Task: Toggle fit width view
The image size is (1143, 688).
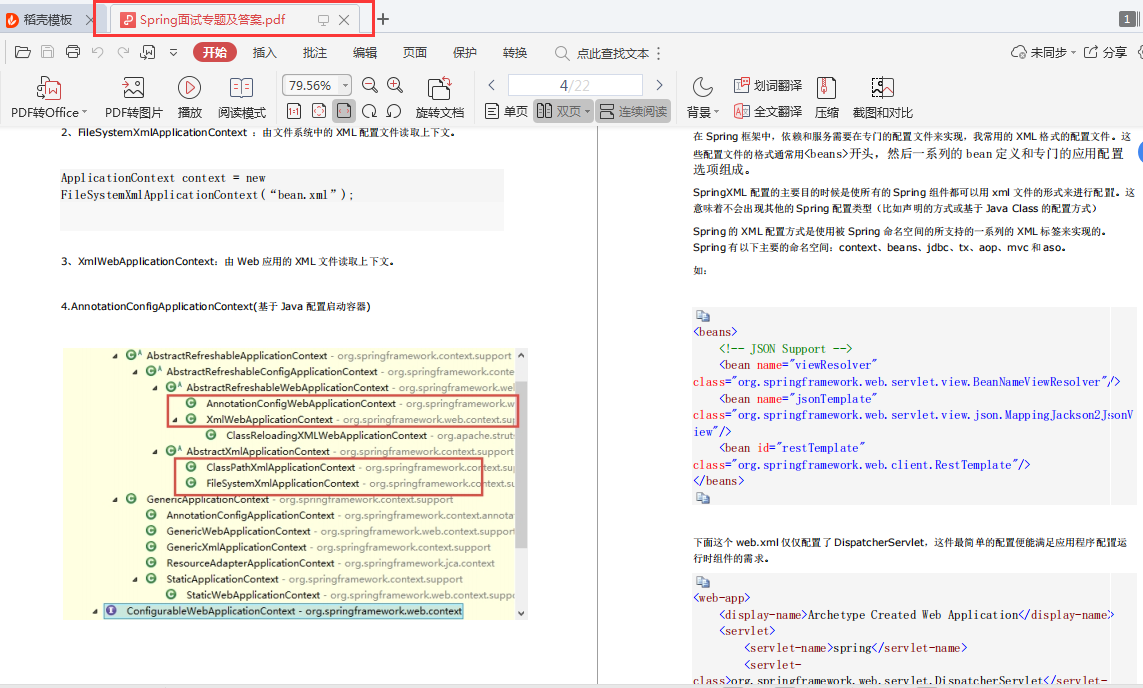Action: [x=344, y=112]
